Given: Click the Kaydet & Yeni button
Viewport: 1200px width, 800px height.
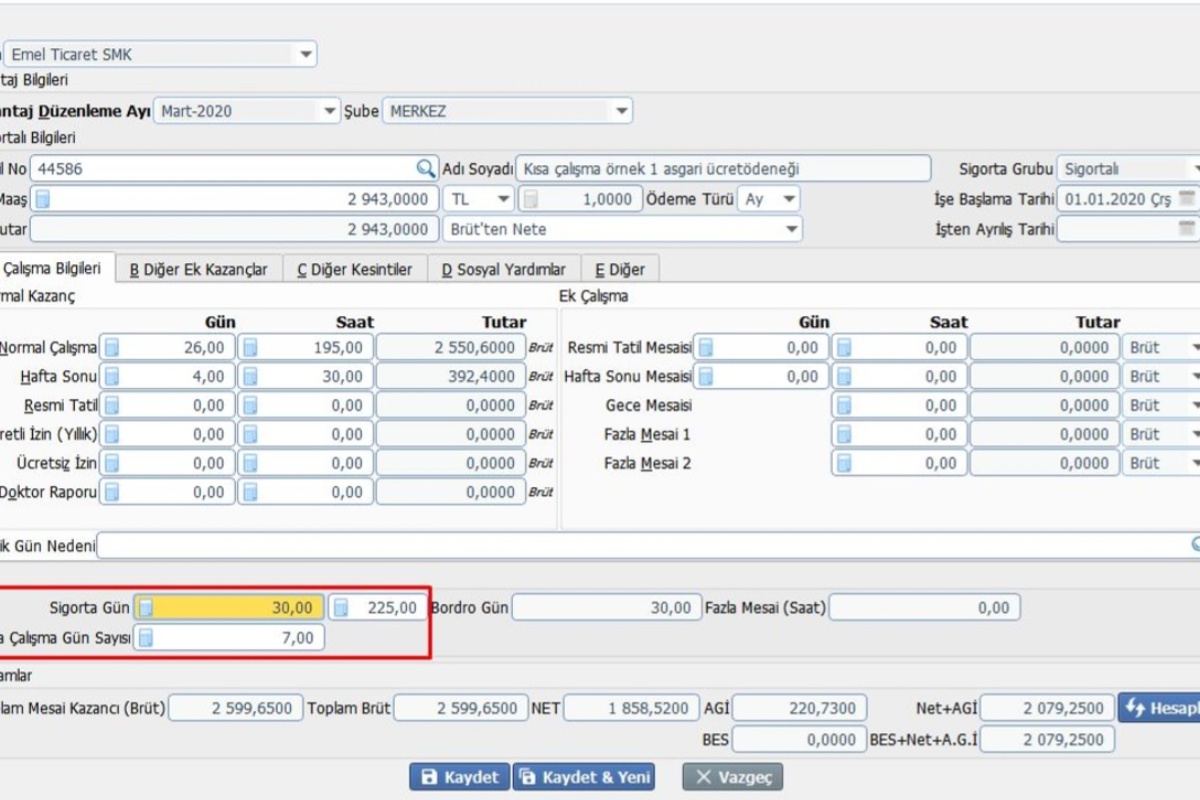Looking at the screenshot, I should pyautogui.click(x=585, y=777).
